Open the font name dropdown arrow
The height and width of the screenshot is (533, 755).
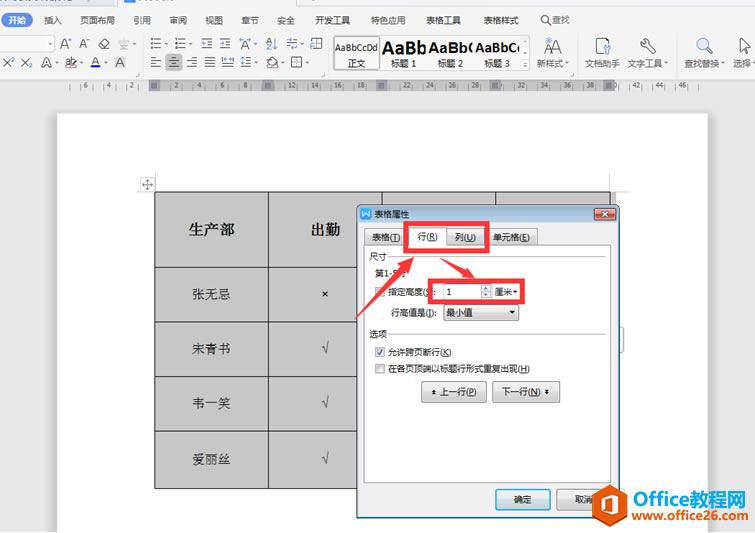[50, 44]
